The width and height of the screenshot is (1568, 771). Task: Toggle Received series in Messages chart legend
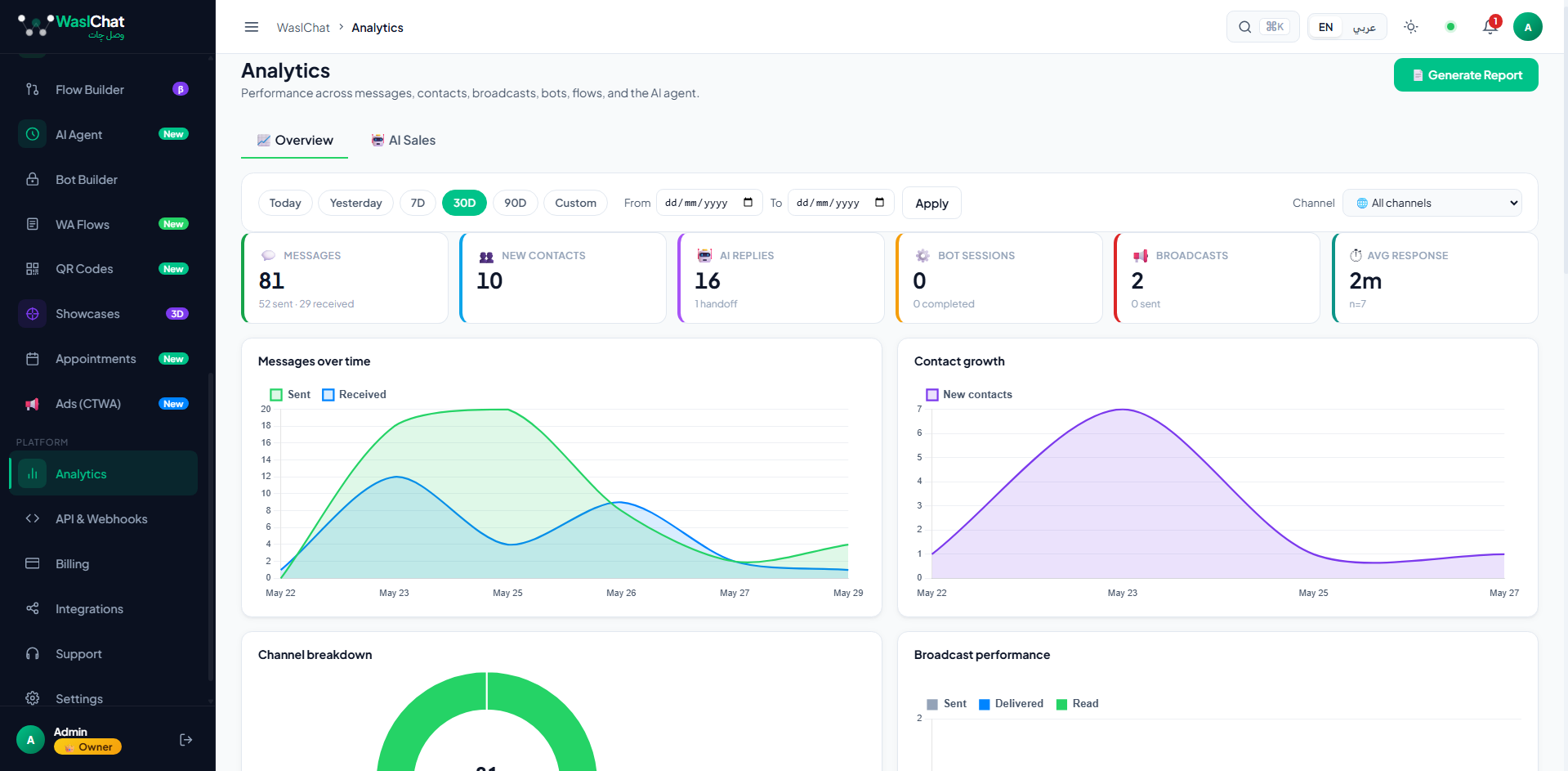354,395
